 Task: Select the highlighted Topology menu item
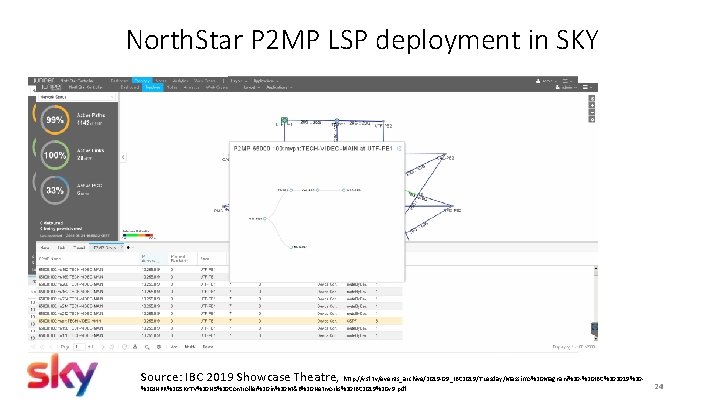coord(152,87)
